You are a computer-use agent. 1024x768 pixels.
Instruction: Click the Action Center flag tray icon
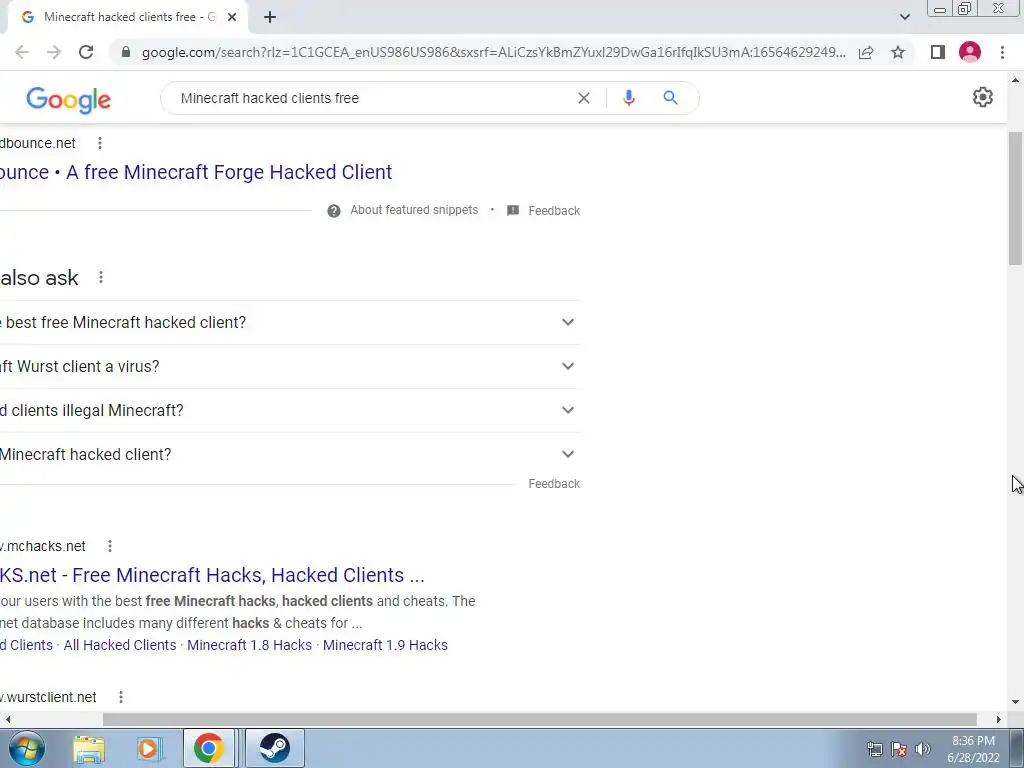point(899,749)
